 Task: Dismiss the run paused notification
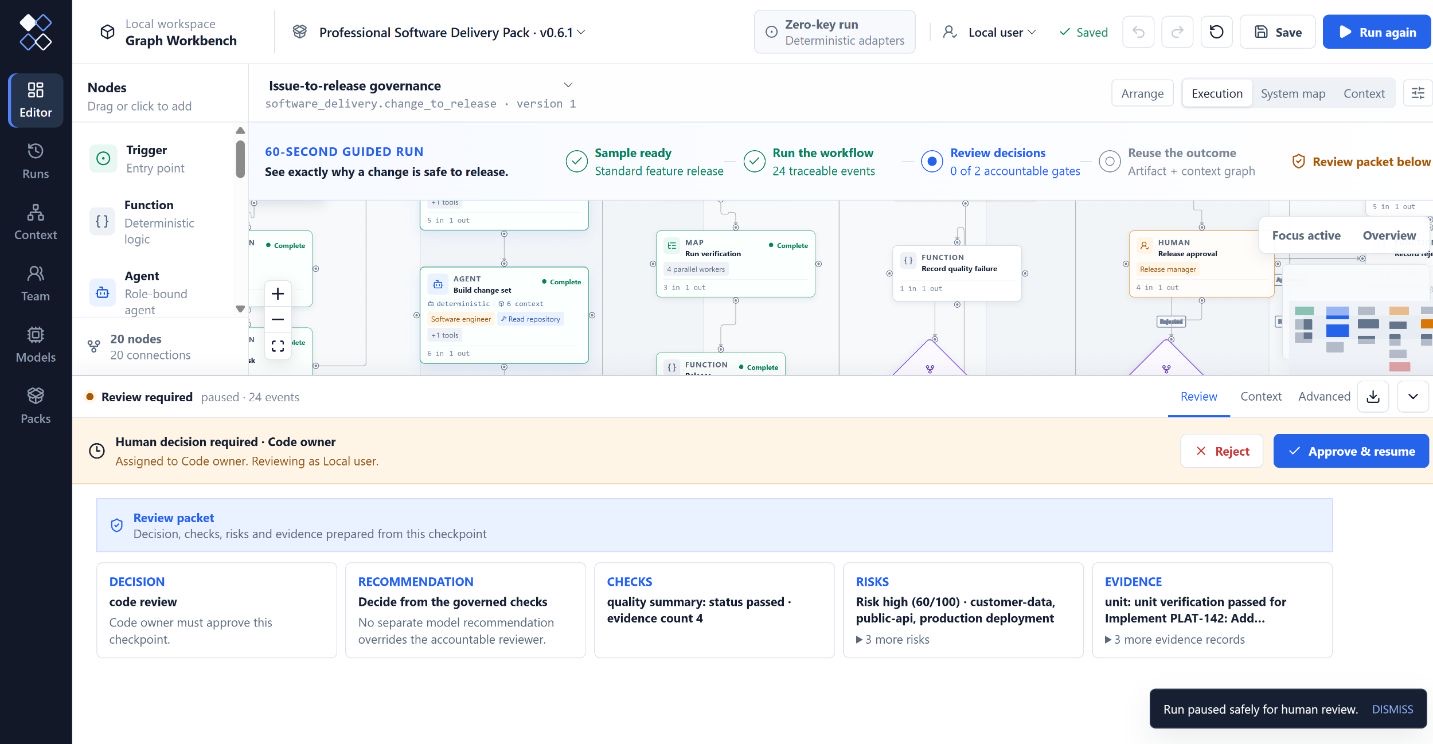1392,710
